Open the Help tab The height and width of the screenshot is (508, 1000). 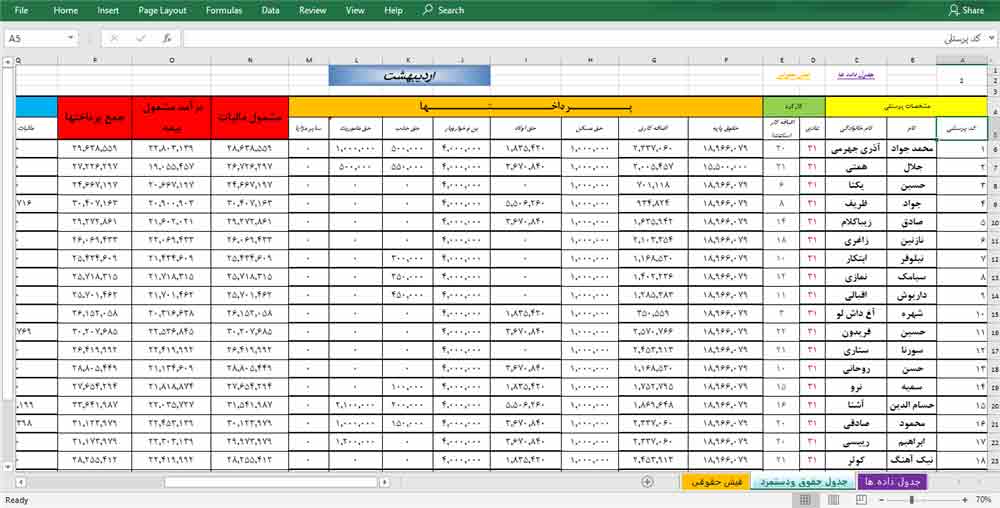point(393,10)
